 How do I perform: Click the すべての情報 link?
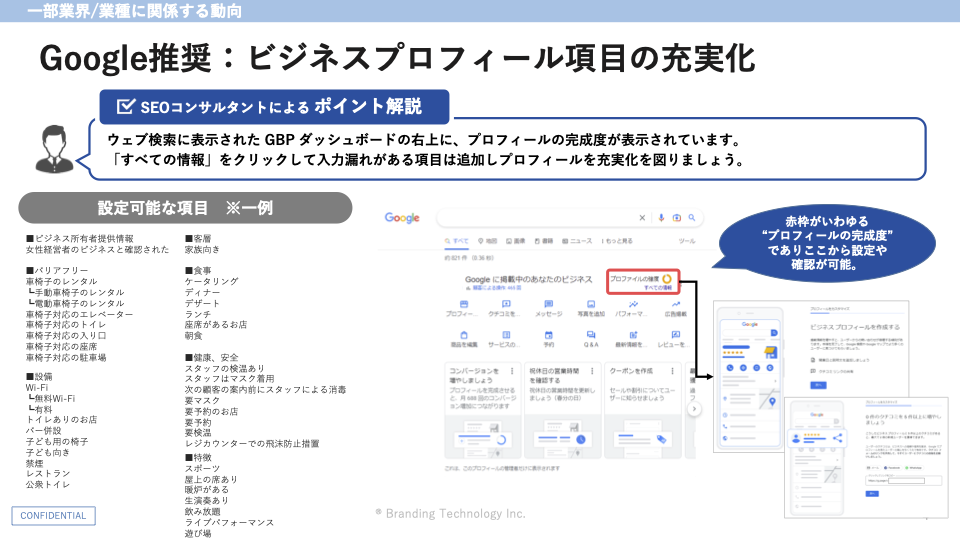[658, 288]
